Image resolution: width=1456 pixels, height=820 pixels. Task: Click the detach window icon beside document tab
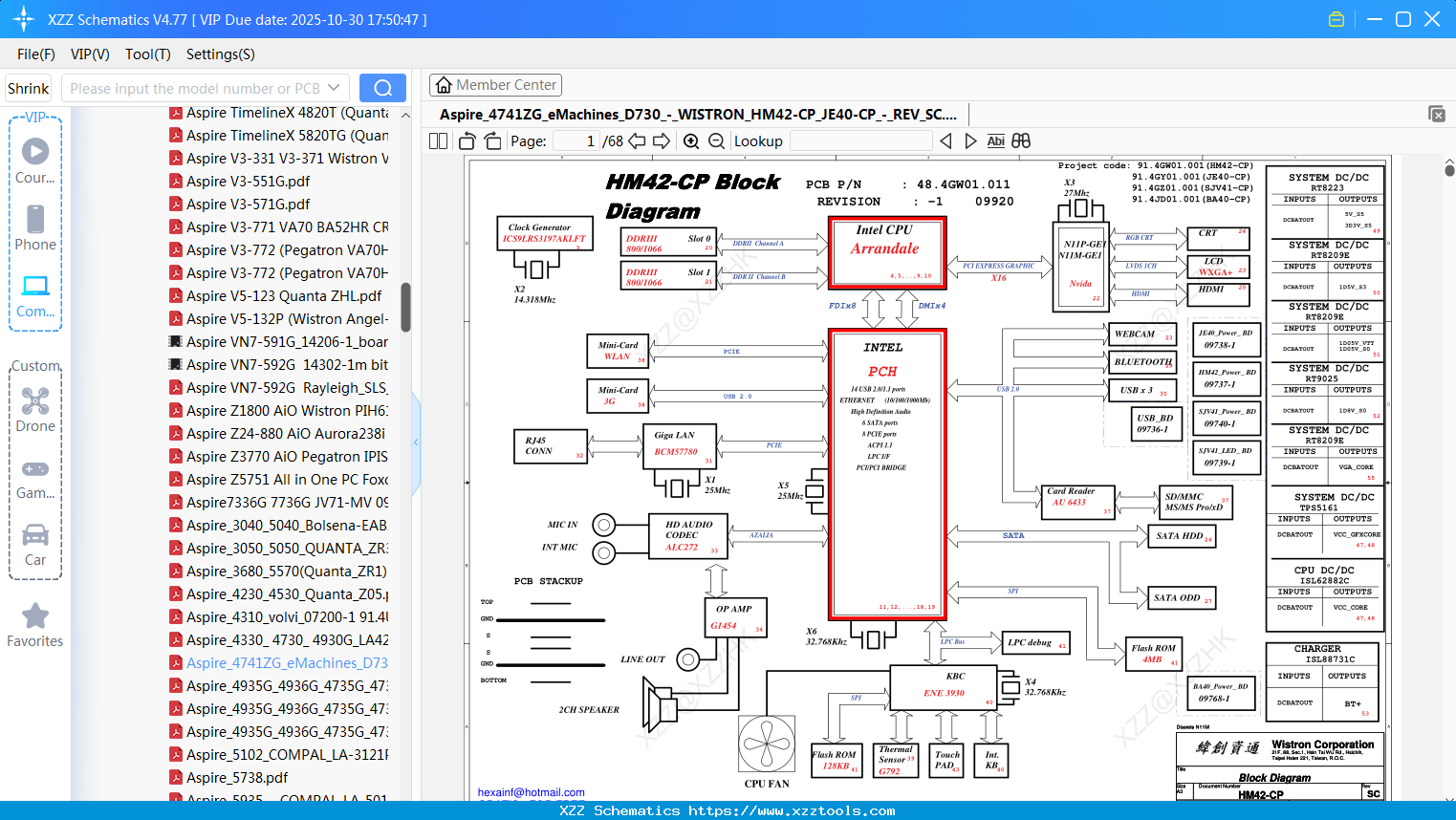point(1437,114)
